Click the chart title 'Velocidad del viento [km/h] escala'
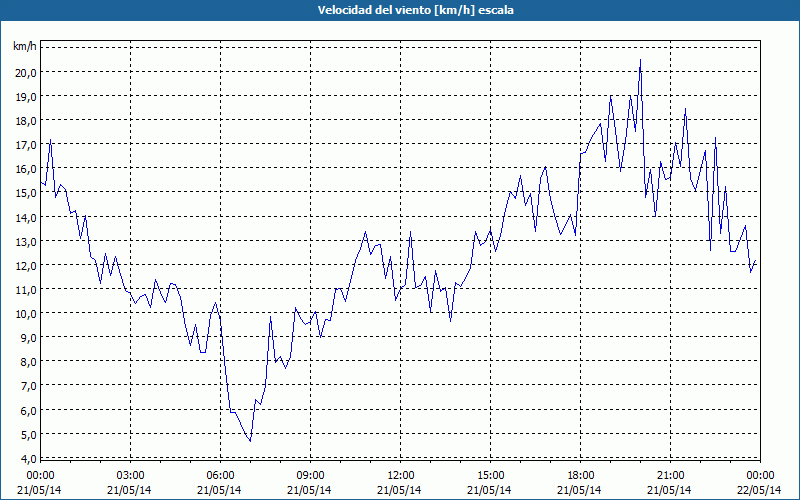This screenshot has height=500, width=800. [415, 10]
